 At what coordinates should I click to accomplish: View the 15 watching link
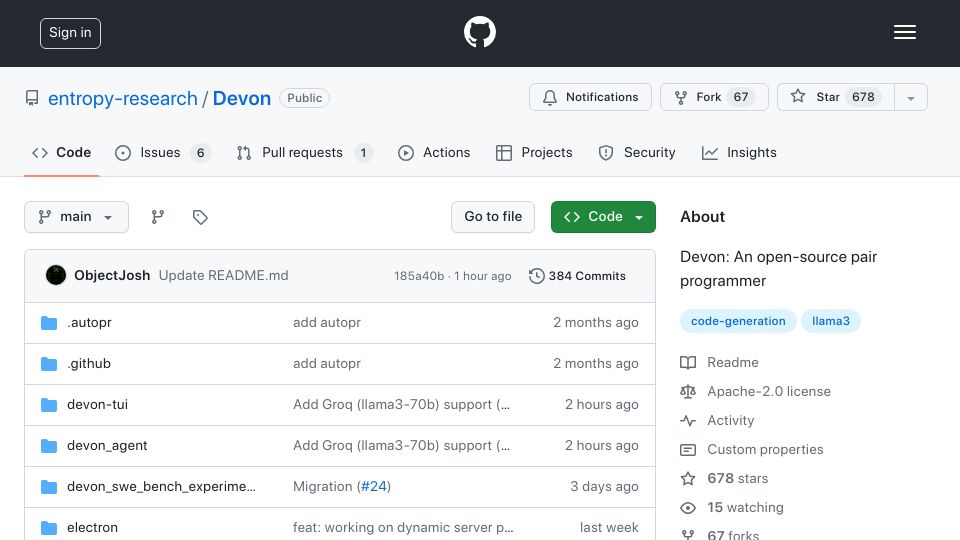click(x=745, y=508)
